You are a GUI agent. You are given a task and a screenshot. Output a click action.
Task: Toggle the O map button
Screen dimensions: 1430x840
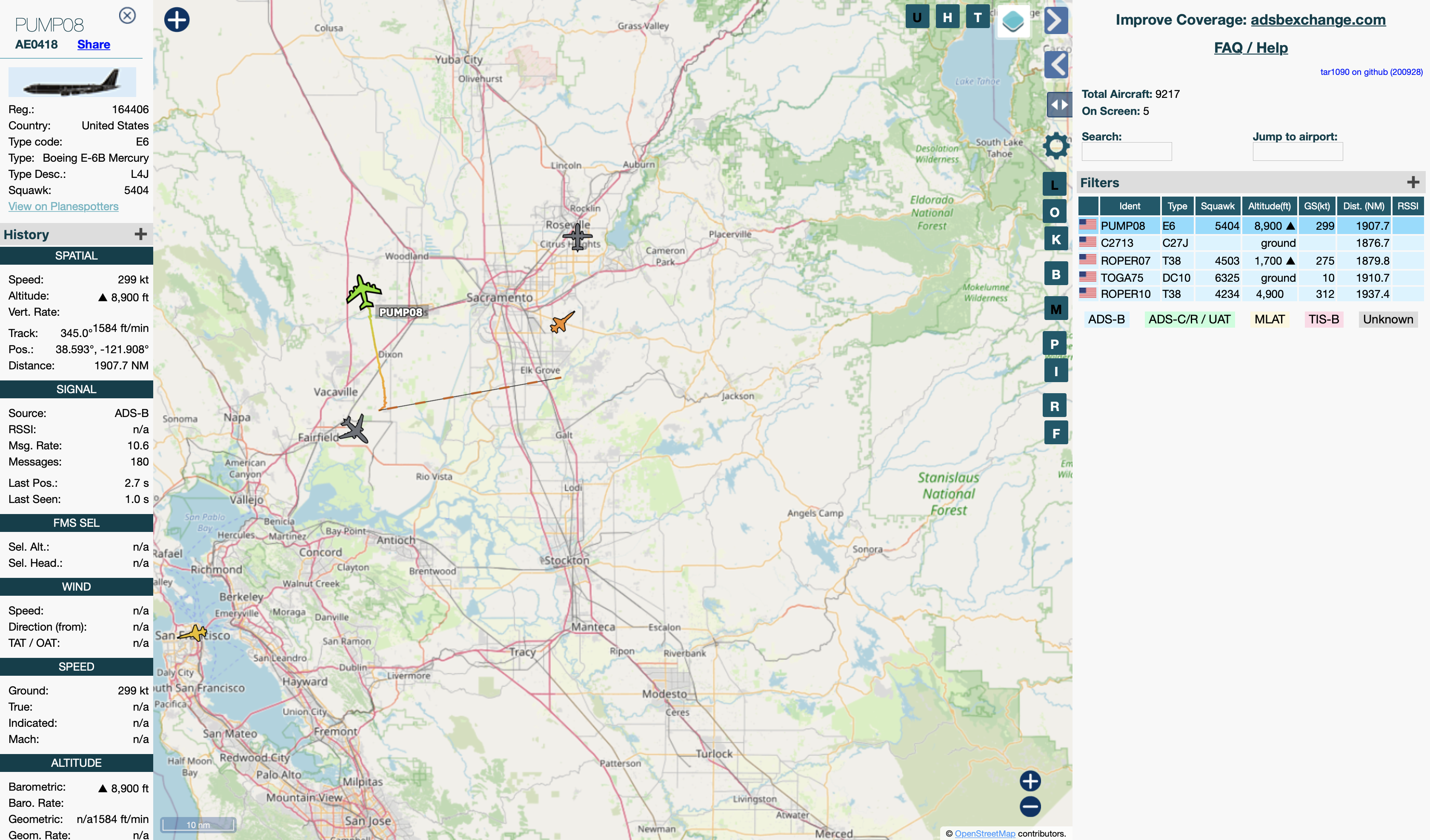1054,212
